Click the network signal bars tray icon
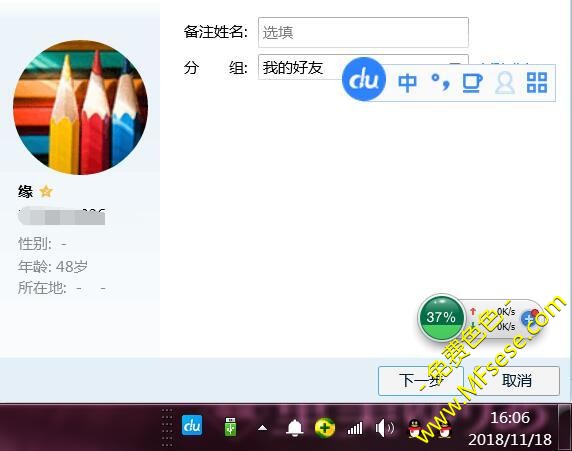 [x=355, y=428]
